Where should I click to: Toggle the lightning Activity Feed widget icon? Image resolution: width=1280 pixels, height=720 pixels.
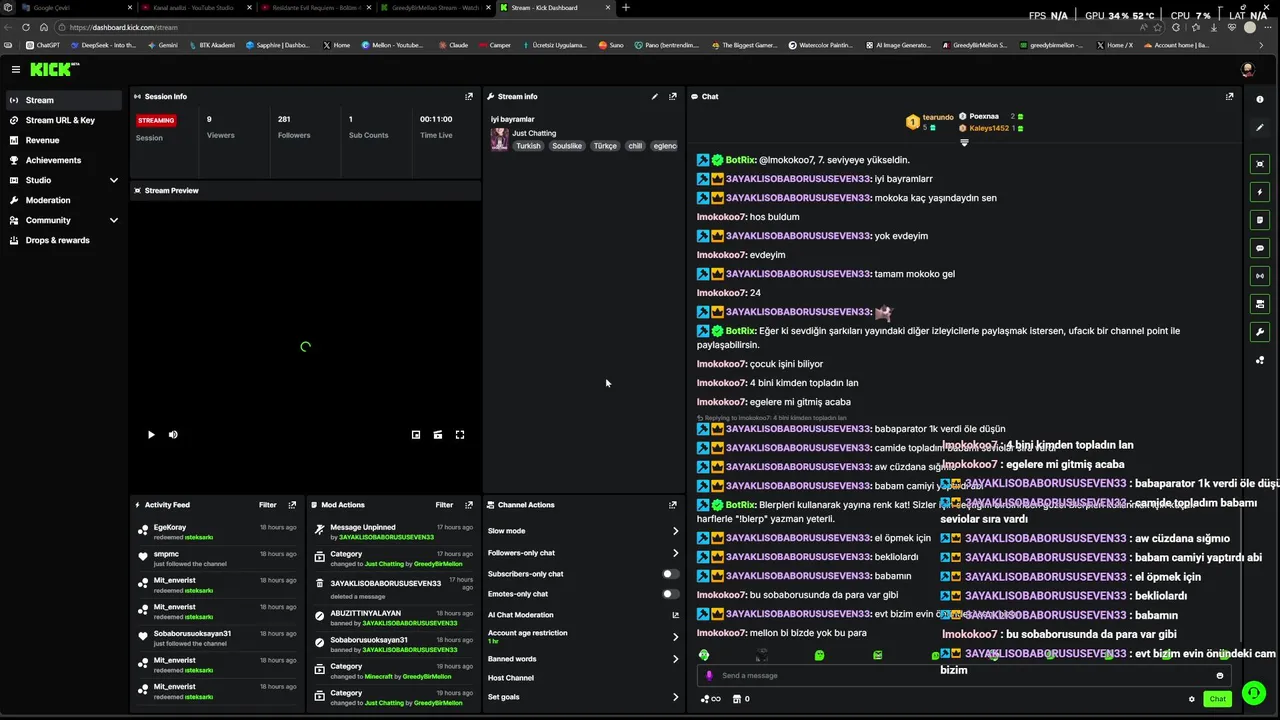click(x=1260, y=192)
